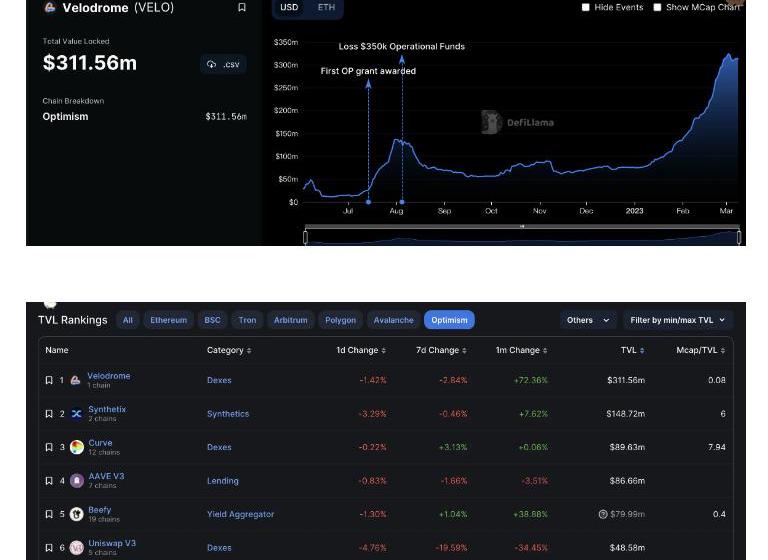The height and width of the screenshot is (560, 768).
Task: Select the Arbitrum chain tab
Action: [x=290, y=320]
